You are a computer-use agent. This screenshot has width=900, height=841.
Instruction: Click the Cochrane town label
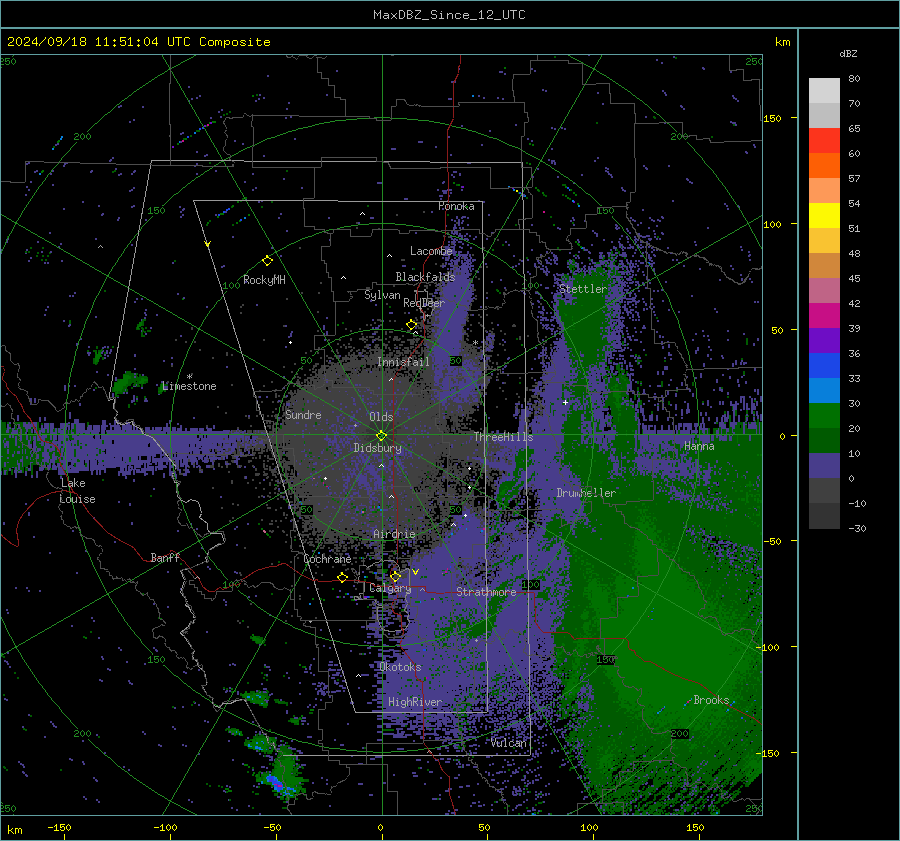tap(327, 559)
